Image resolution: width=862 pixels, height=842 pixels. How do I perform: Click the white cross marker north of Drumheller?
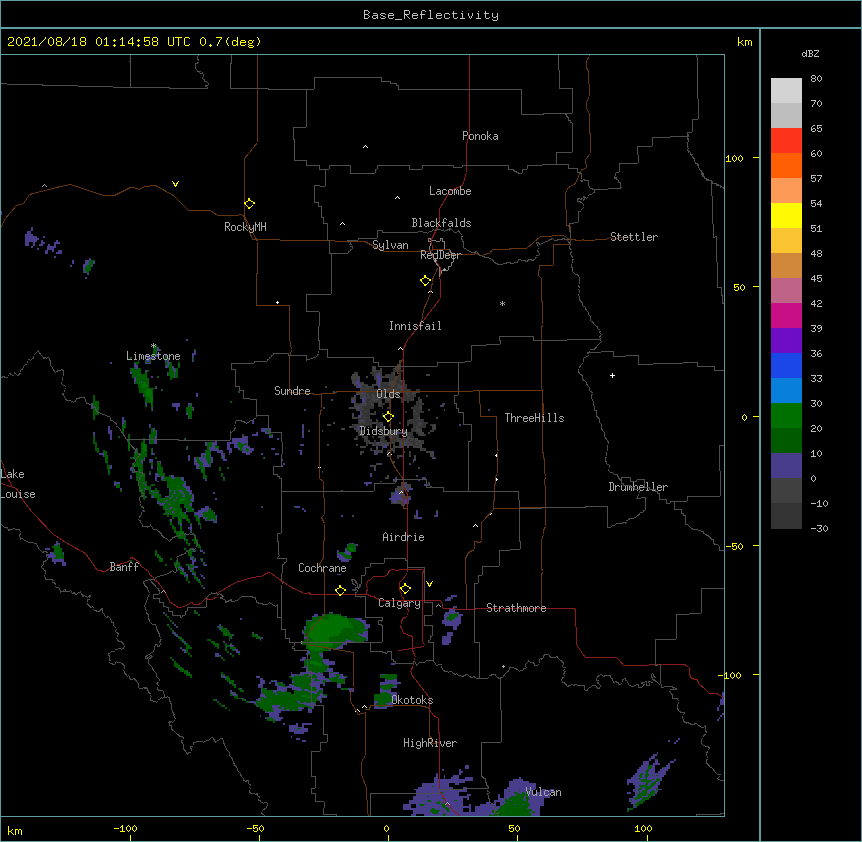pyautogui.click(x=612, y=375)
